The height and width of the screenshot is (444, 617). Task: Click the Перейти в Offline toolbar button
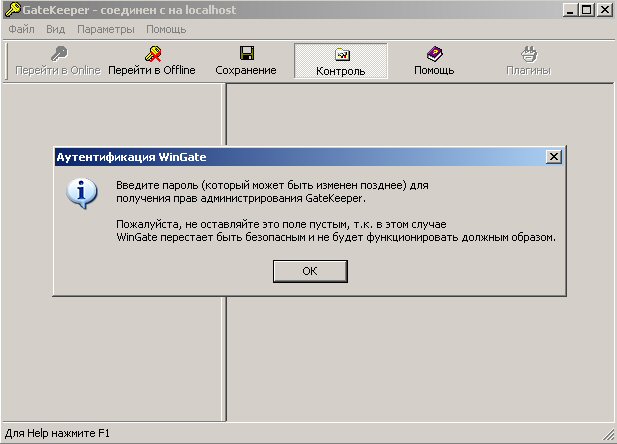point(152,61)
